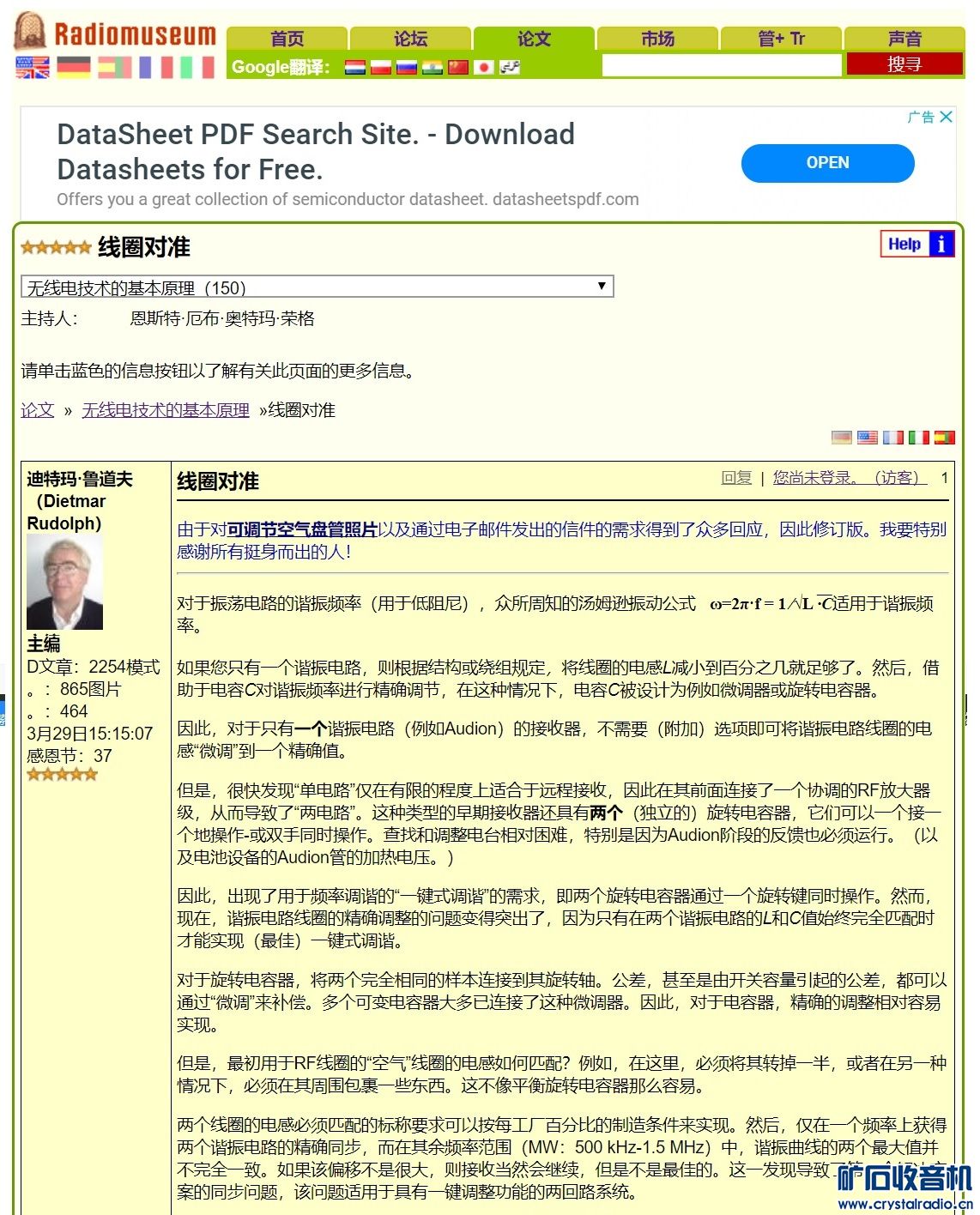Choose Dutch flag in Google翻译 bar
The height and width of the screenshot is (1215, 980).
[x=355, y=67]
